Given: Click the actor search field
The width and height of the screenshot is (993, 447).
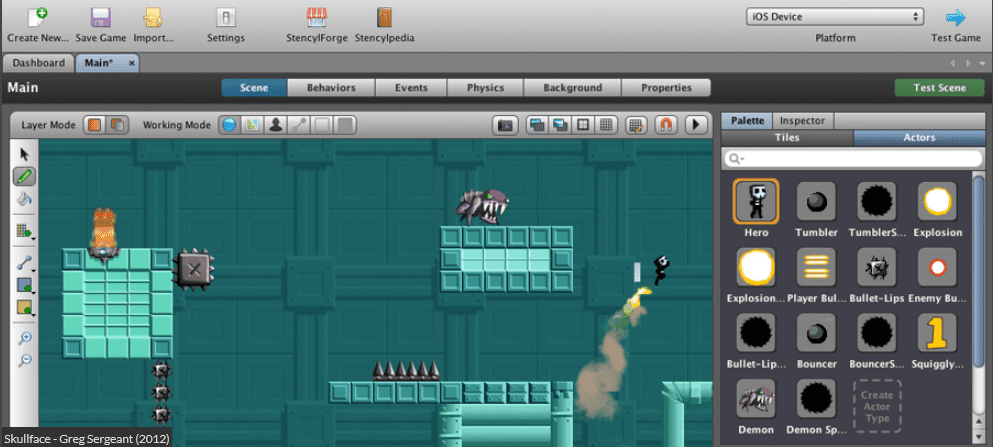Looking at the screenshot, I should click(x=853, y=158).
